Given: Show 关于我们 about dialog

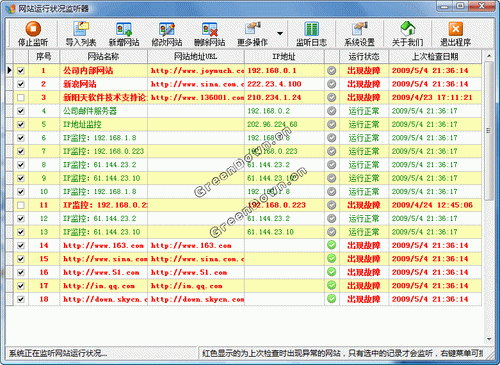Looking at the screenshot, I should [407, 34].
